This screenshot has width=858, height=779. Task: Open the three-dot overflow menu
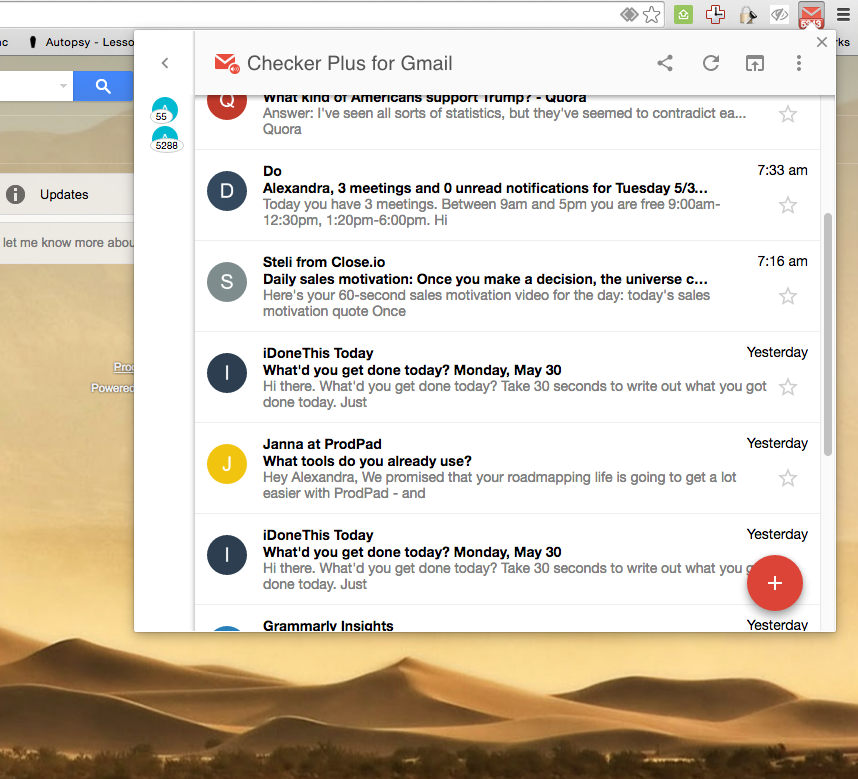[799, 63]
